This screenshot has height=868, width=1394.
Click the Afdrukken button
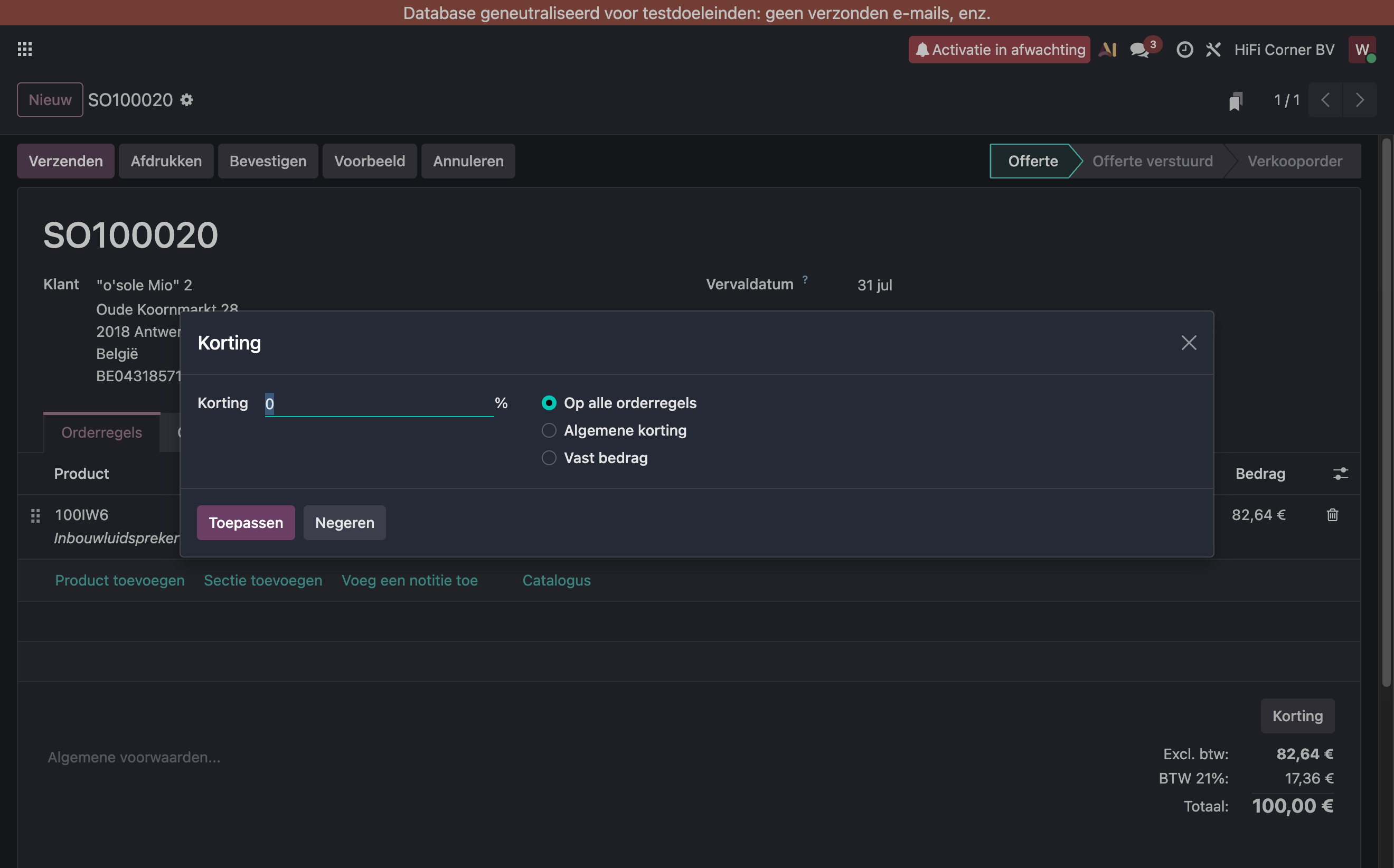coord(166,162)
